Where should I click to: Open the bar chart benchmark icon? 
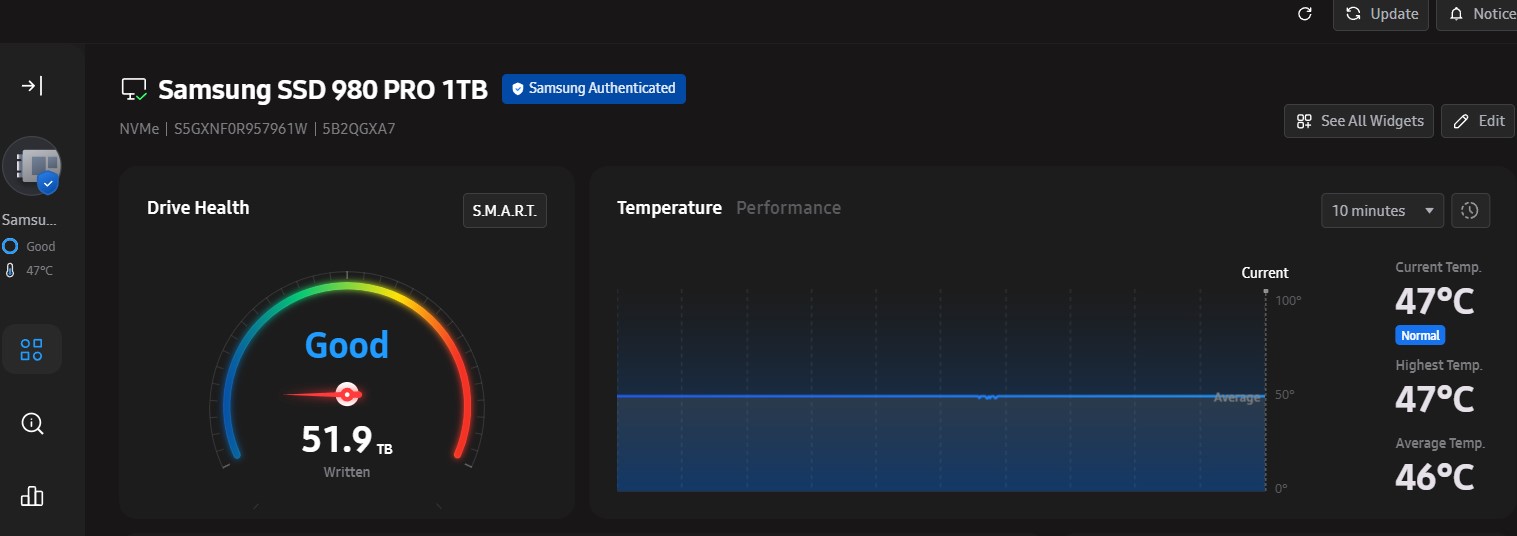pos(32,496)
